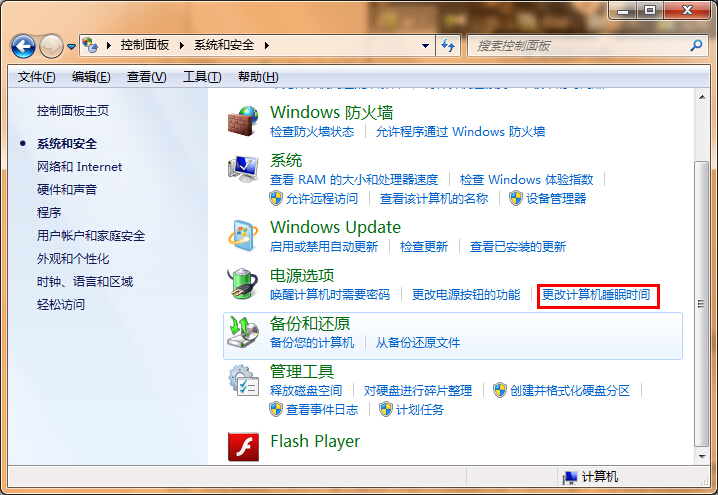Click the vertical scrollbar down arrow
This screenshot has width=718, height=495.
pyautogui.click(x=703, y=457)
